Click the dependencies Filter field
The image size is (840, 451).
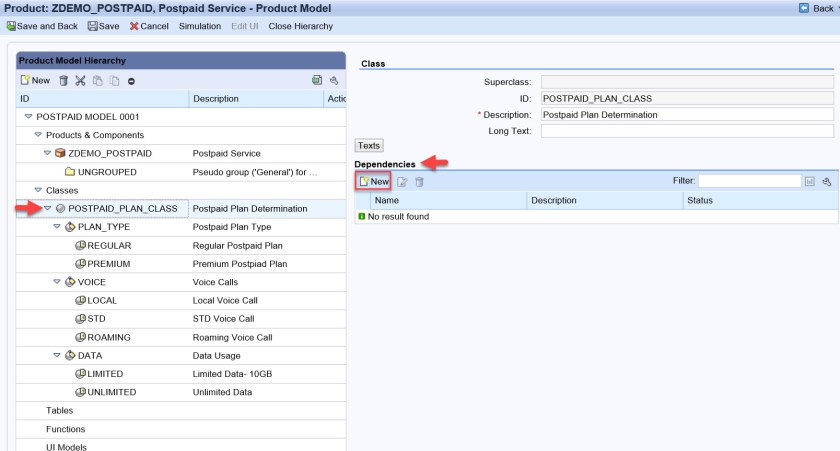click(749, 181)
